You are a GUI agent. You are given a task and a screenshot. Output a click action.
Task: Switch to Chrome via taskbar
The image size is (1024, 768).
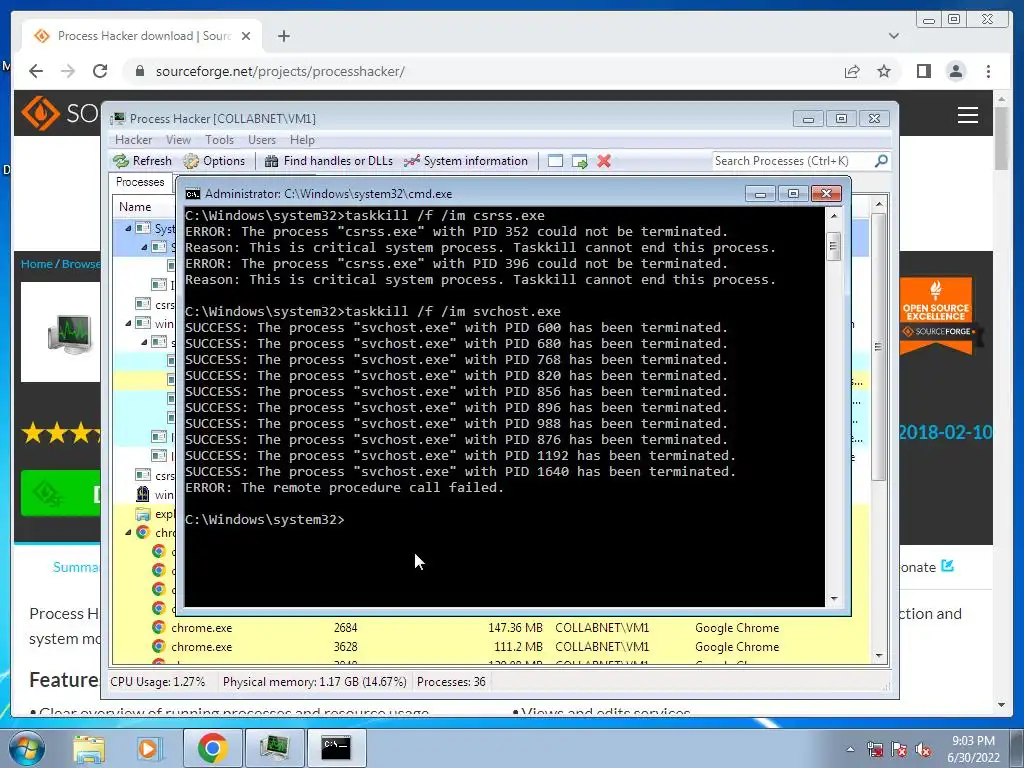coord(212,748)
